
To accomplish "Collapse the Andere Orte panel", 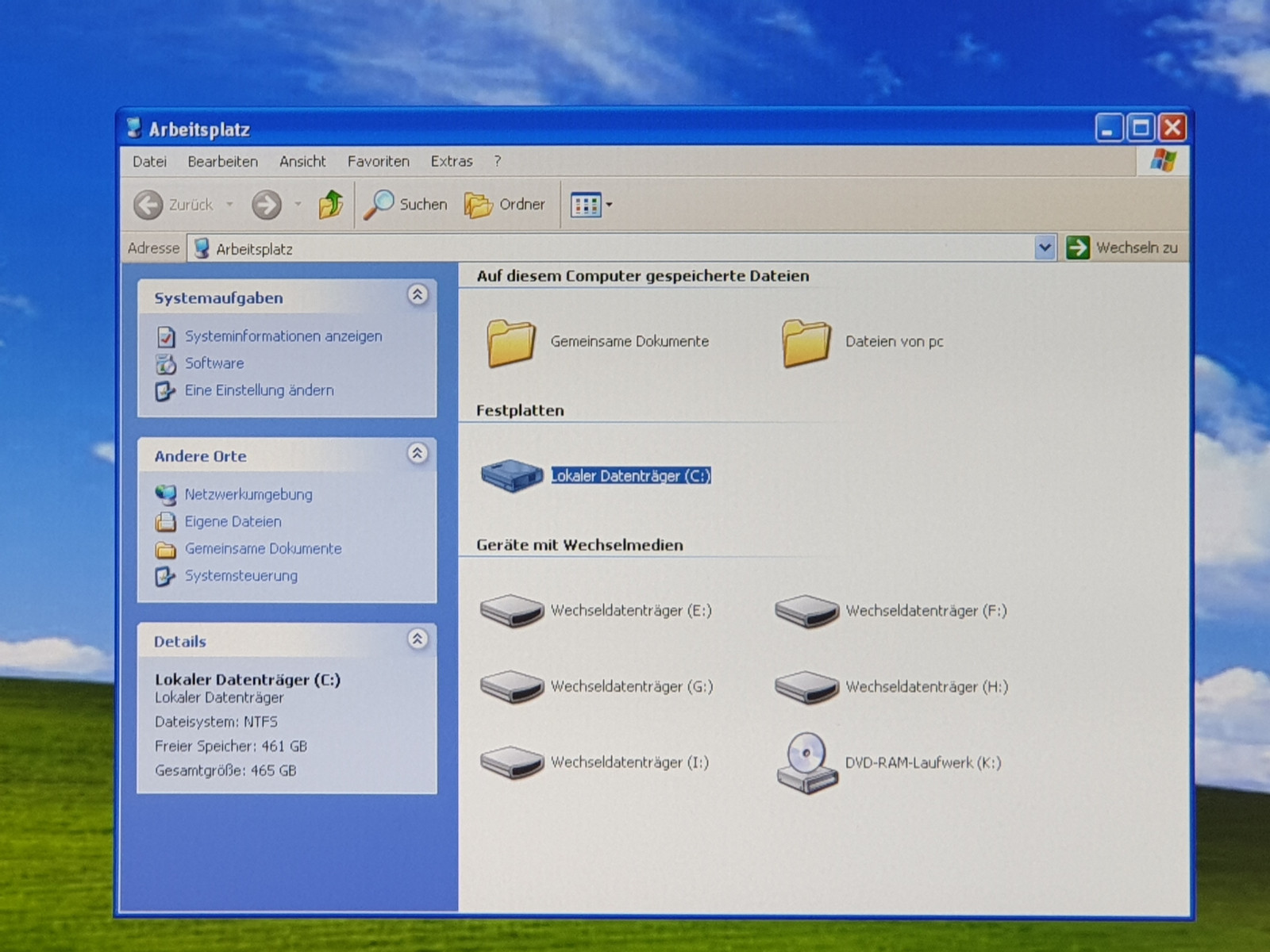I will click(x=418, y=453).
